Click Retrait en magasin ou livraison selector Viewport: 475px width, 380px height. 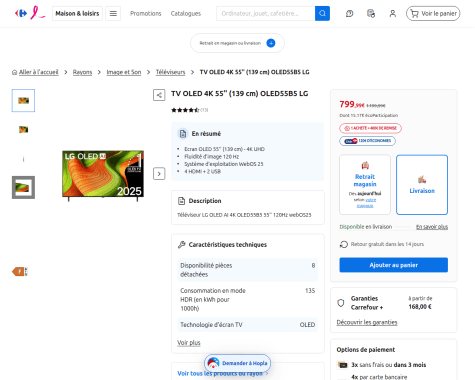(237, 43)
